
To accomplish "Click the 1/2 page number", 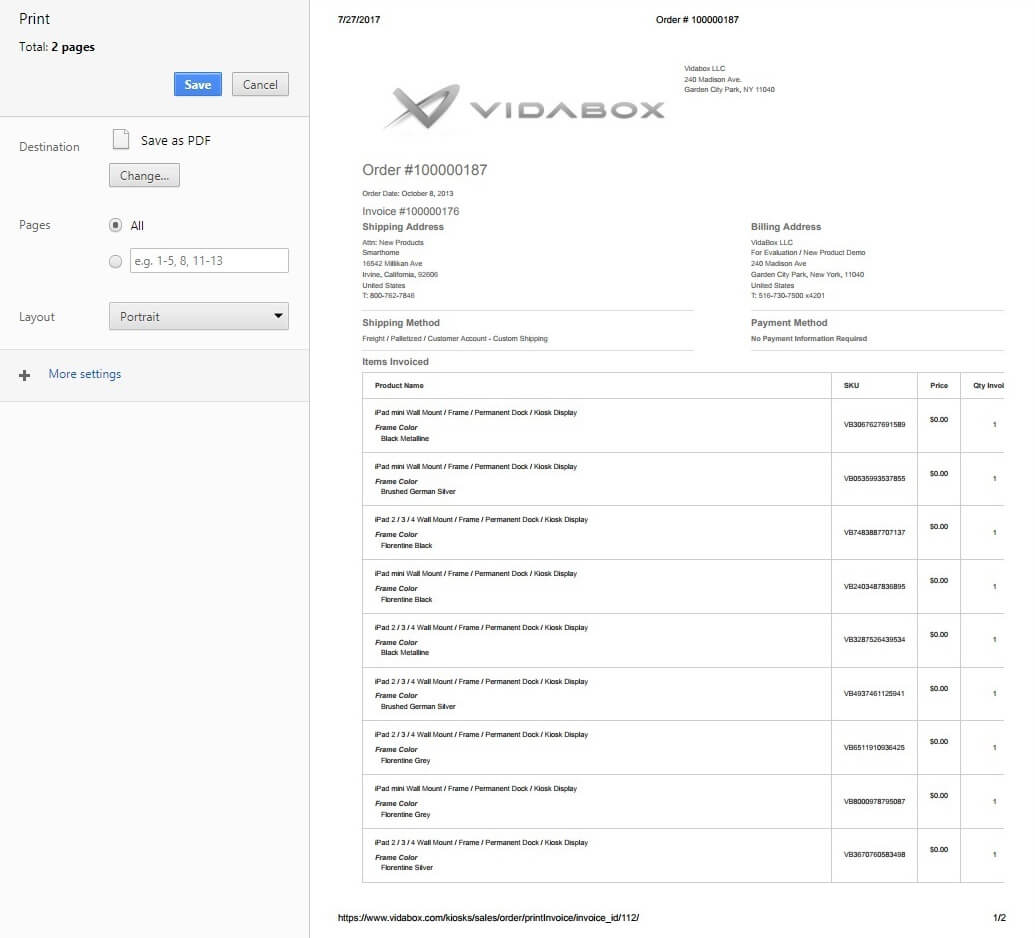I will coord(999,918).
